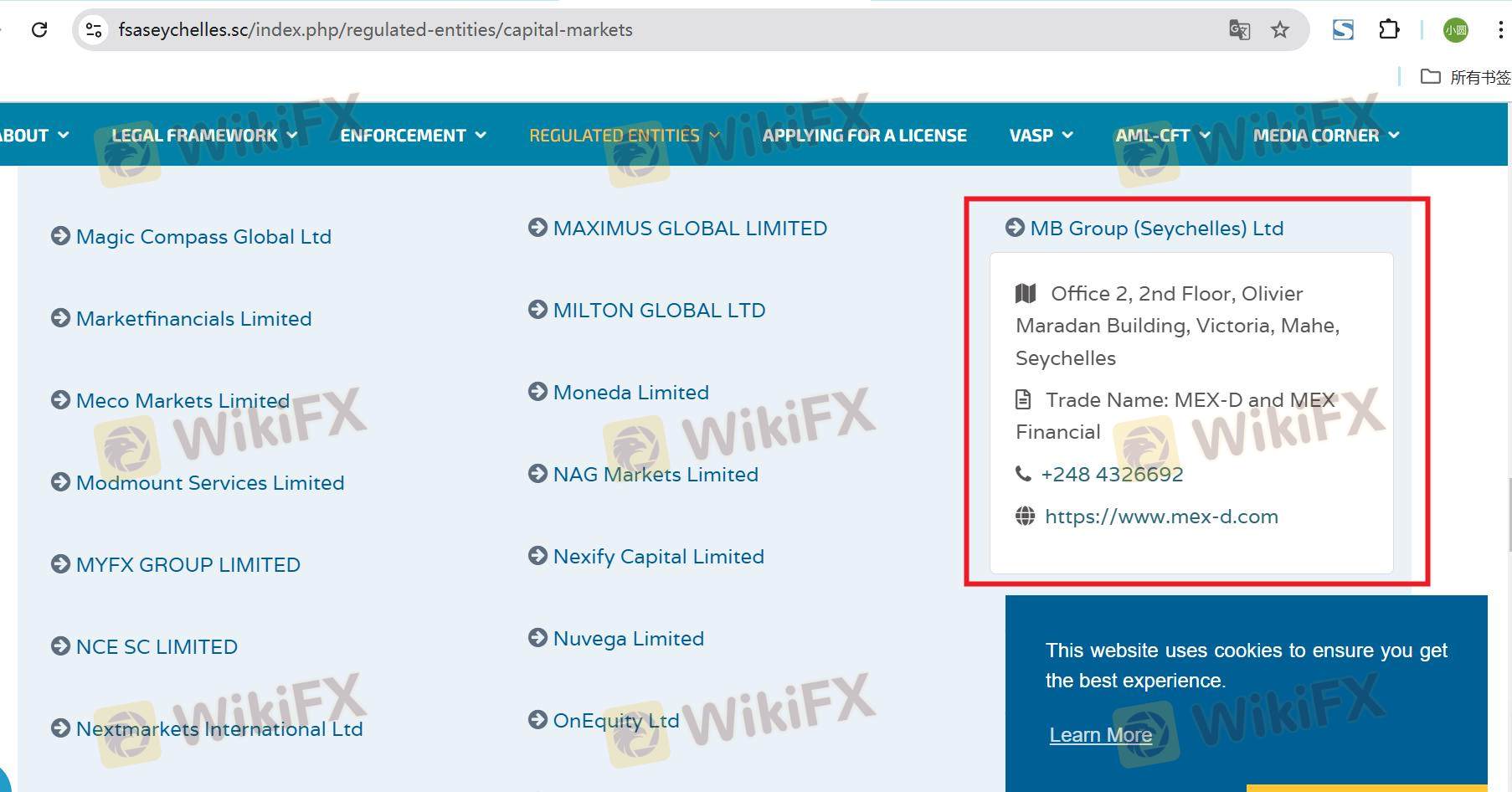Click arrow icon beside Meco Markets Limited
This screenshot has width=1512, height=792.
60,400
